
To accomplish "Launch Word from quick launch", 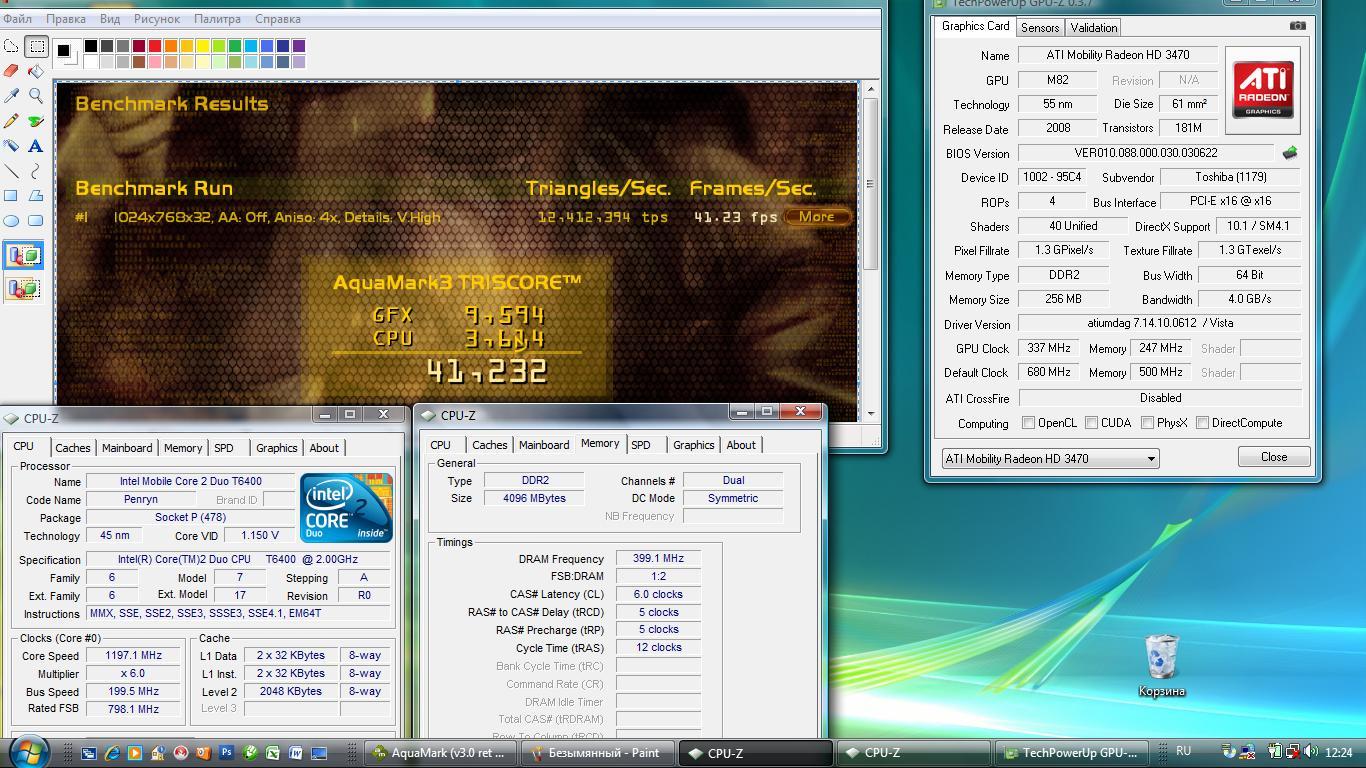I will coord(296,753).
